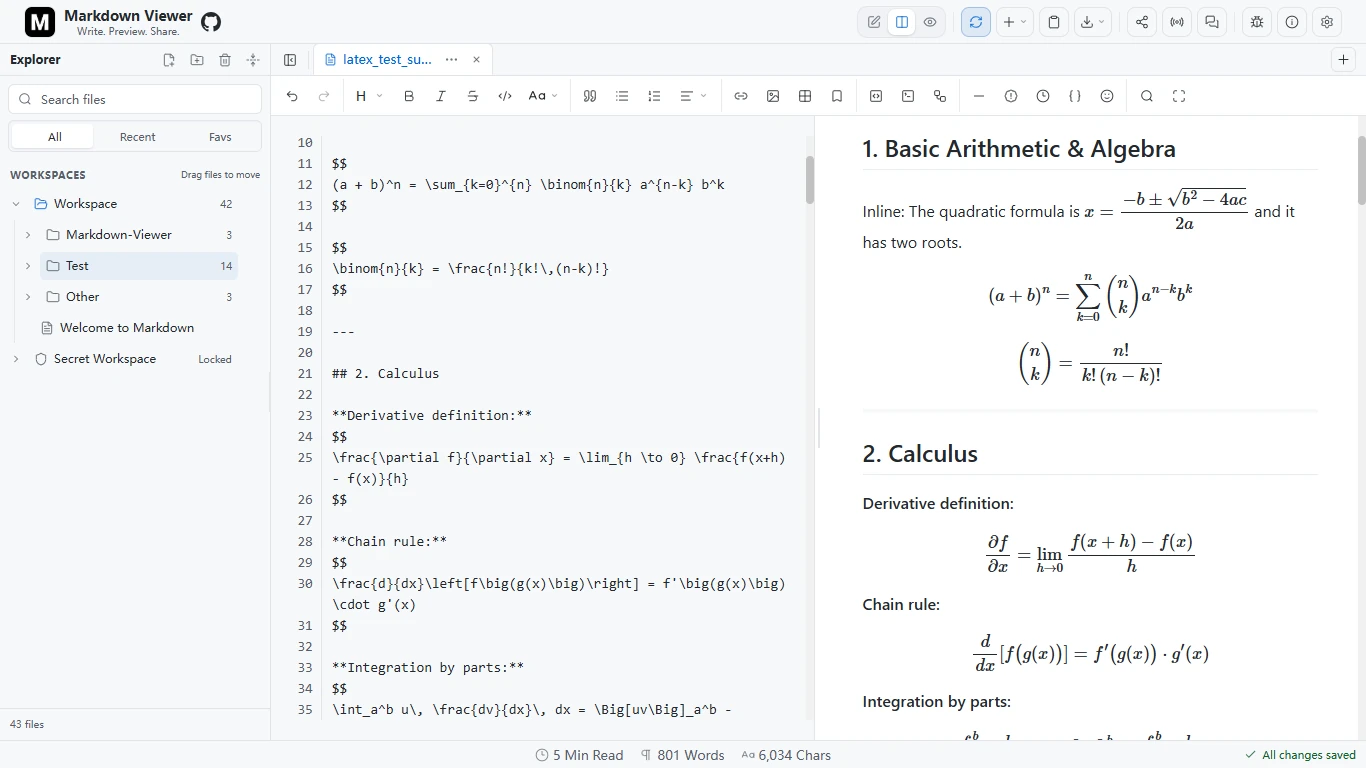Apply strikethrough formatting
This screenshot has height=768, width=1366.
tap(473, 96)
